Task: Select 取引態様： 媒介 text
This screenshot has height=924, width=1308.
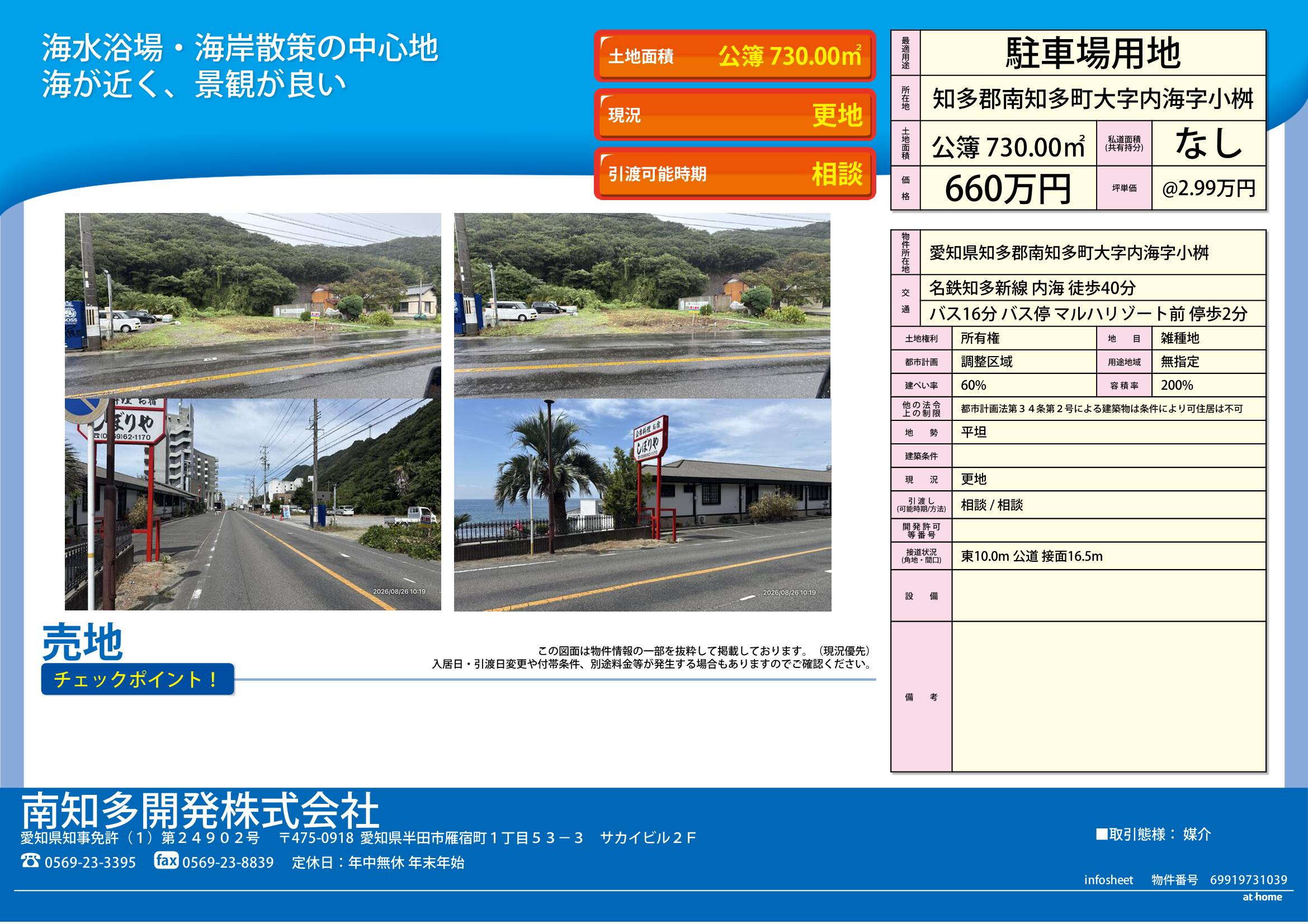Action: point(1154,836)
